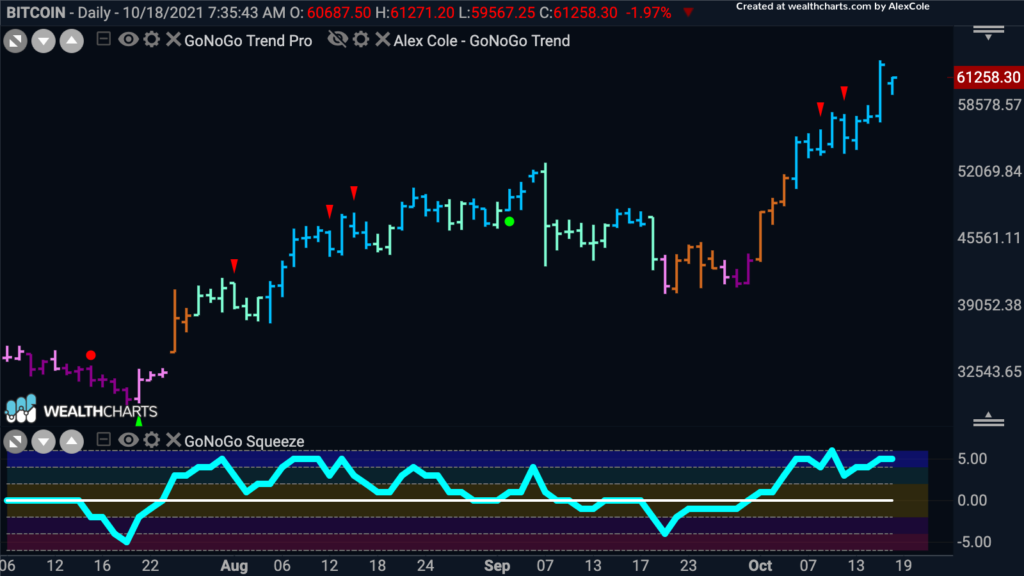Click the price scale handle above squeeze panel
The image size is (1024, 576).
(989, 420)
